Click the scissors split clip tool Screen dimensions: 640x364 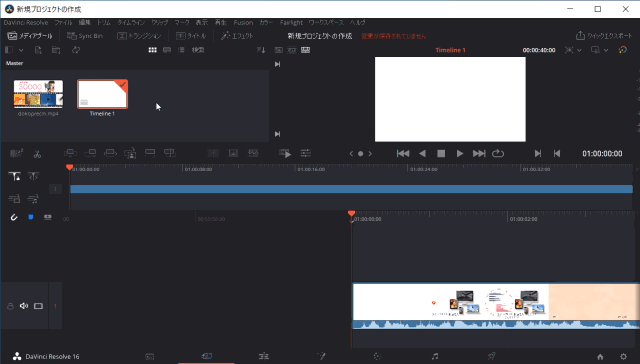pyautogui.click(x=37, y=154)
